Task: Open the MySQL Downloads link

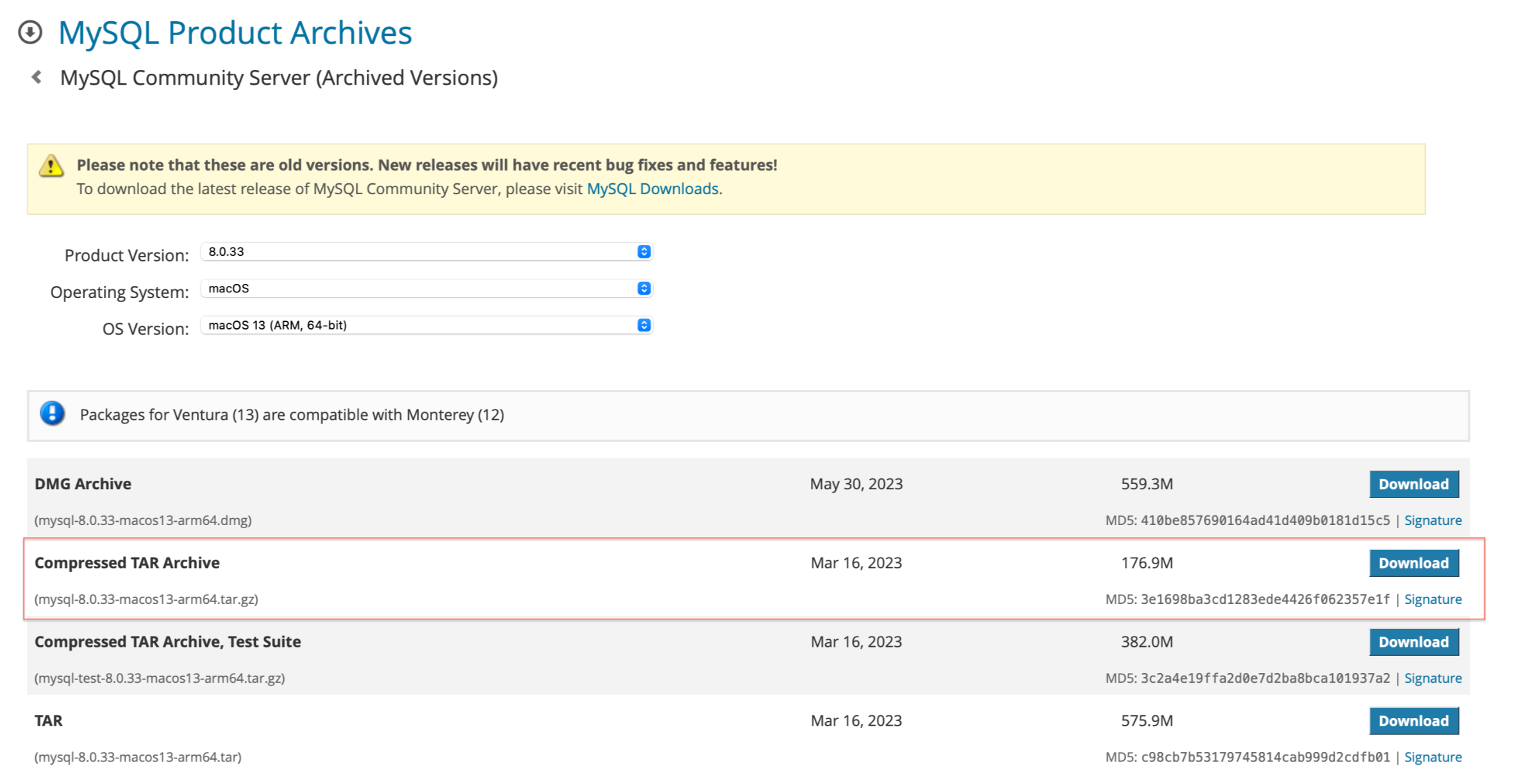Action: [652, 189]
